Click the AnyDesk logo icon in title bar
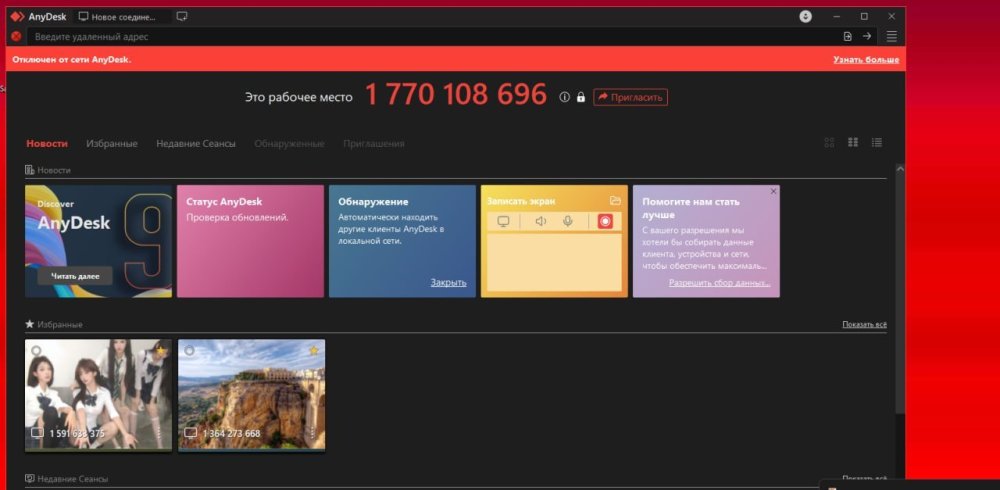Screen dimensions: 1000x490 pyautogui.click(x=17, y=17)
